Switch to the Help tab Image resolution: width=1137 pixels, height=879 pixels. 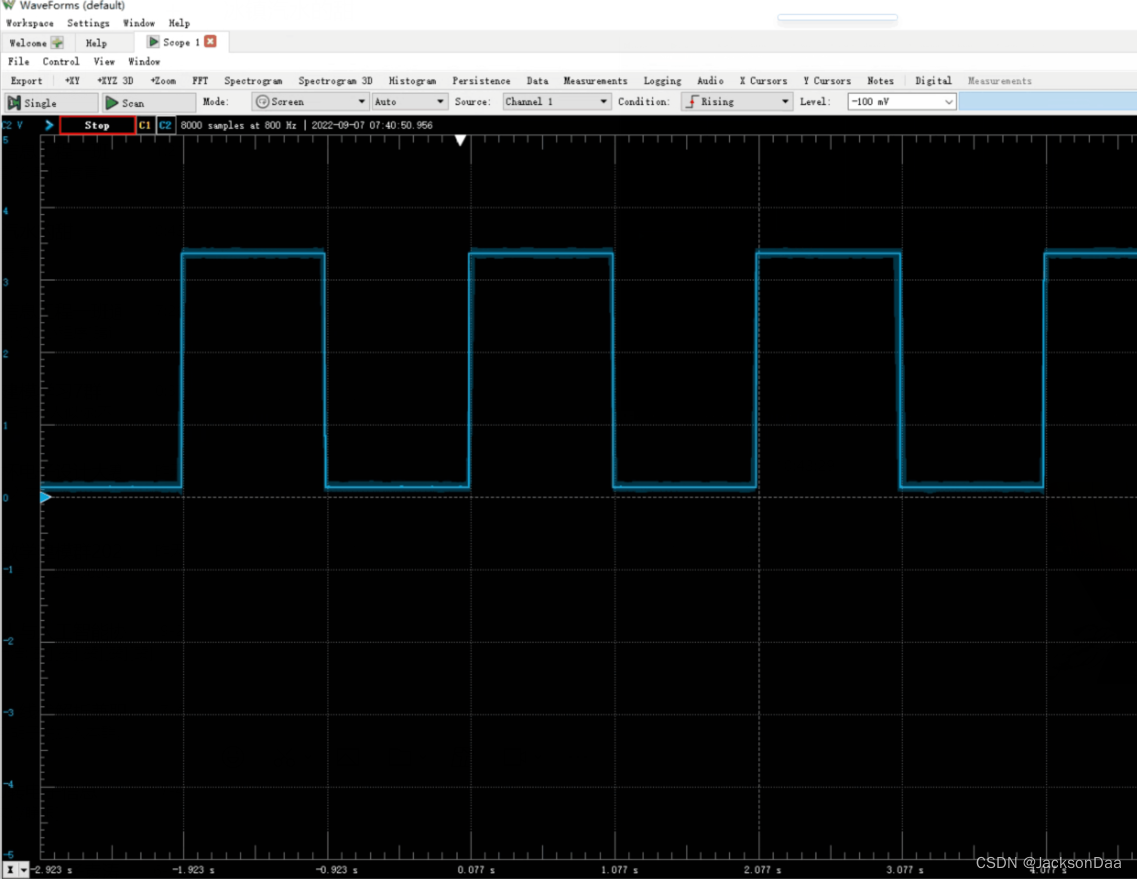pos(96,43)
